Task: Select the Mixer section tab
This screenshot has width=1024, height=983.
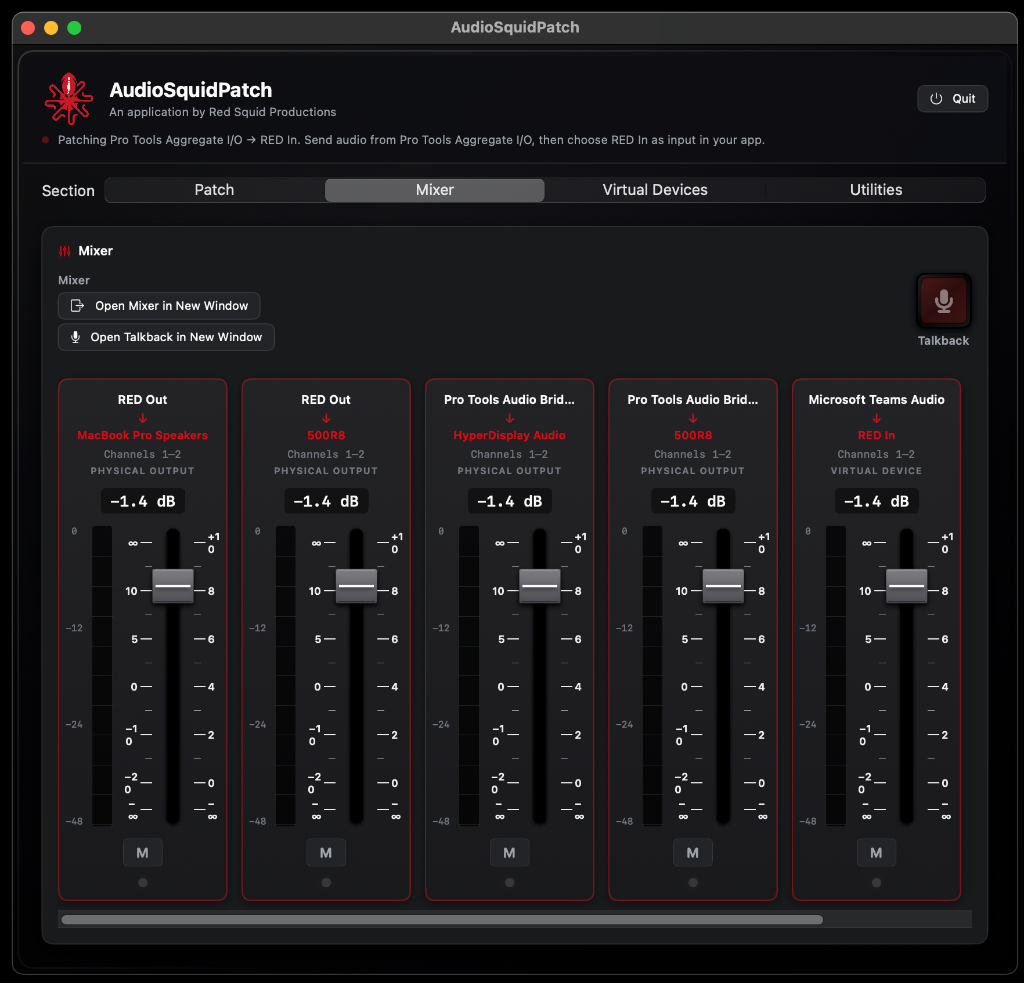Action: click(435, 190)
